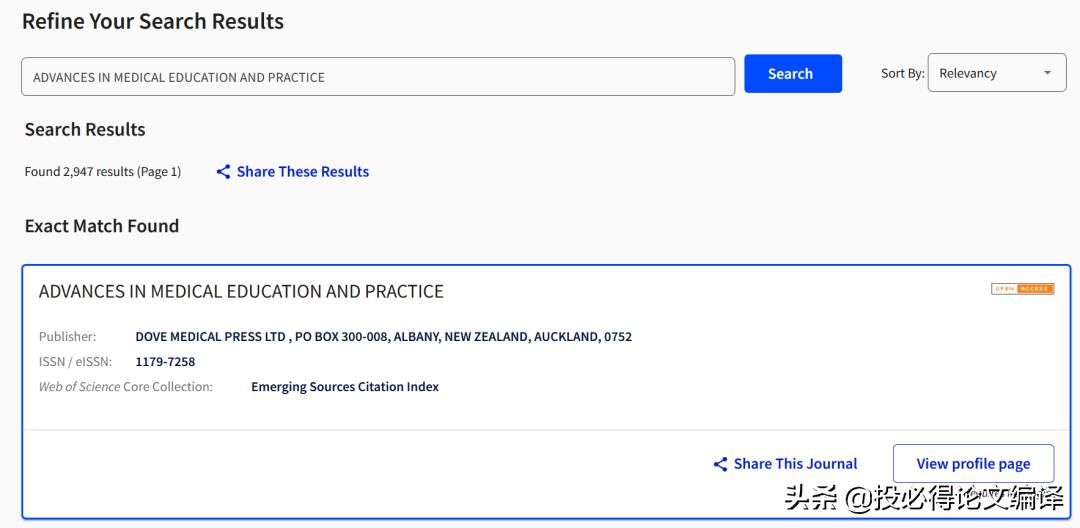This screenshot has height=528, width=1080.
Task: Click the ISSN number 1179-7258
Action: [165, 362]
